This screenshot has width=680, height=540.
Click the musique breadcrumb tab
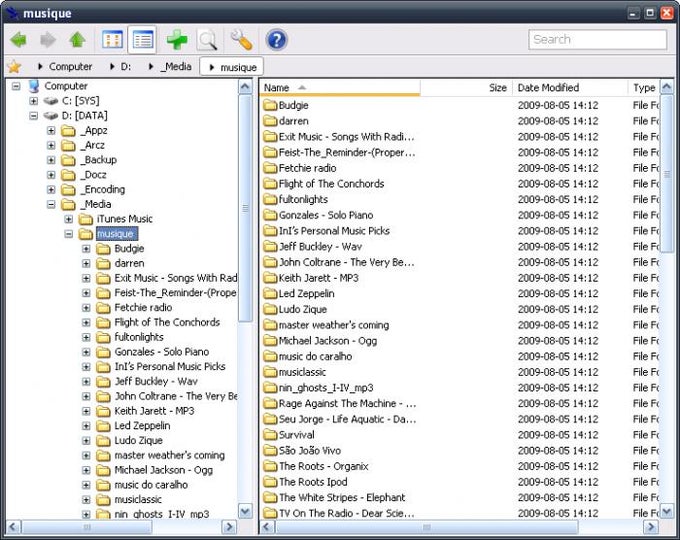232,67
